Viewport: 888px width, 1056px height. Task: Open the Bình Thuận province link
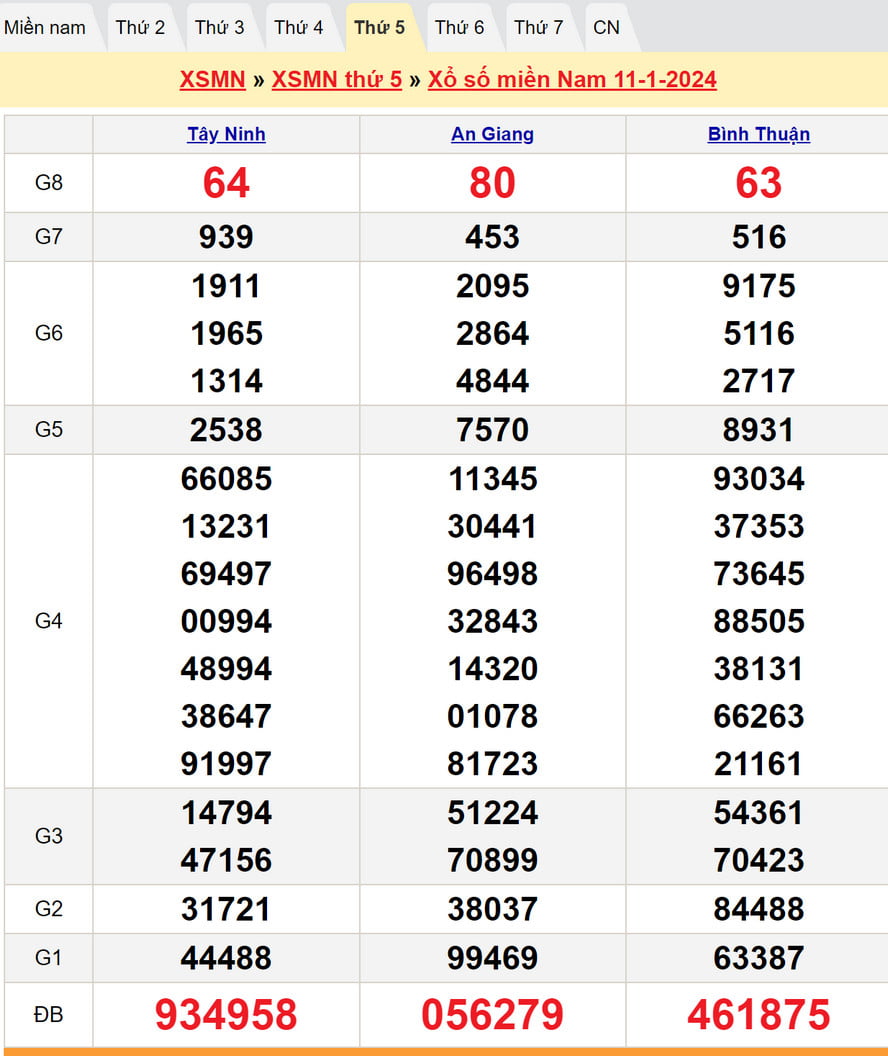coord(758,134)
